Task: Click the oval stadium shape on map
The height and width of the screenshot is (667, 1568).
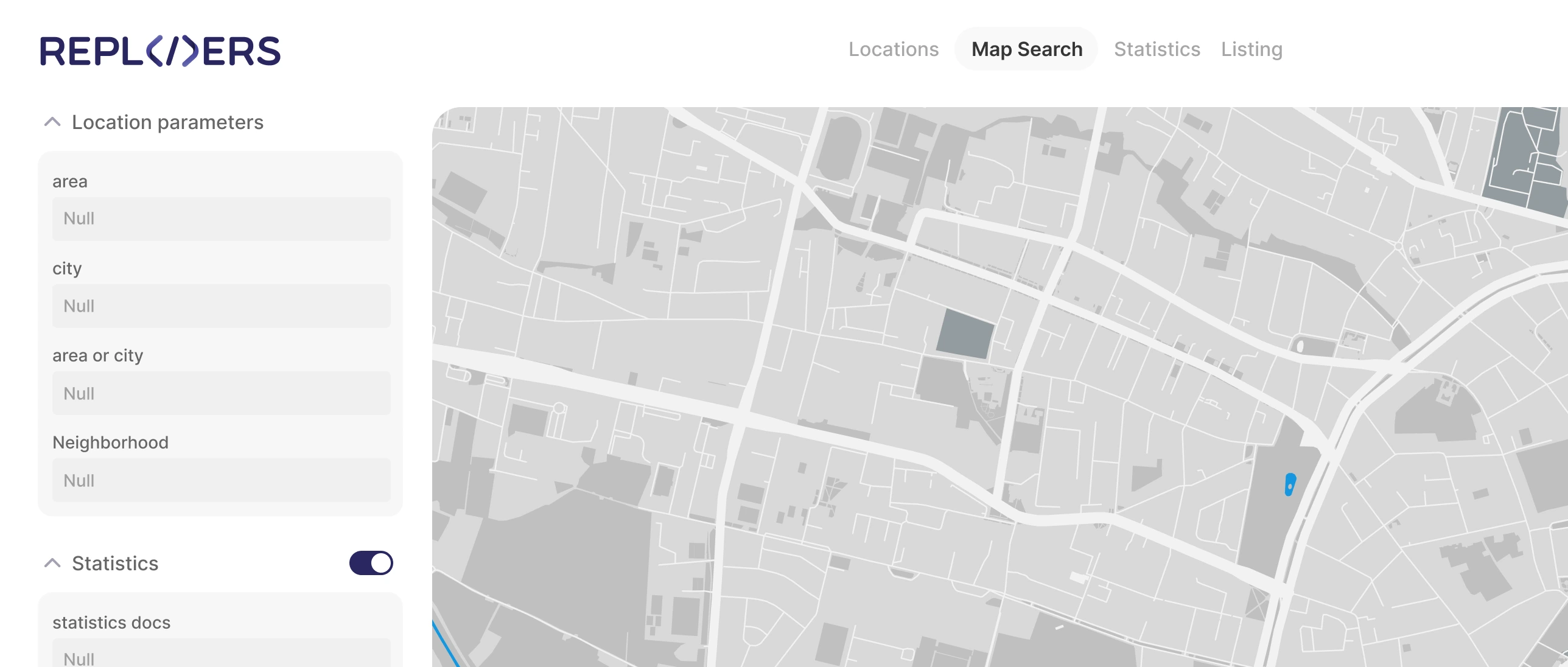Action: 839,148
